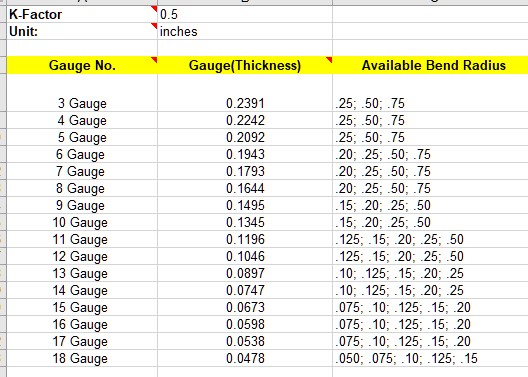The height and width of the screenshot is (377, 528).
Task: Click the 11 Gauge cell
Action: tap(82, 239)
